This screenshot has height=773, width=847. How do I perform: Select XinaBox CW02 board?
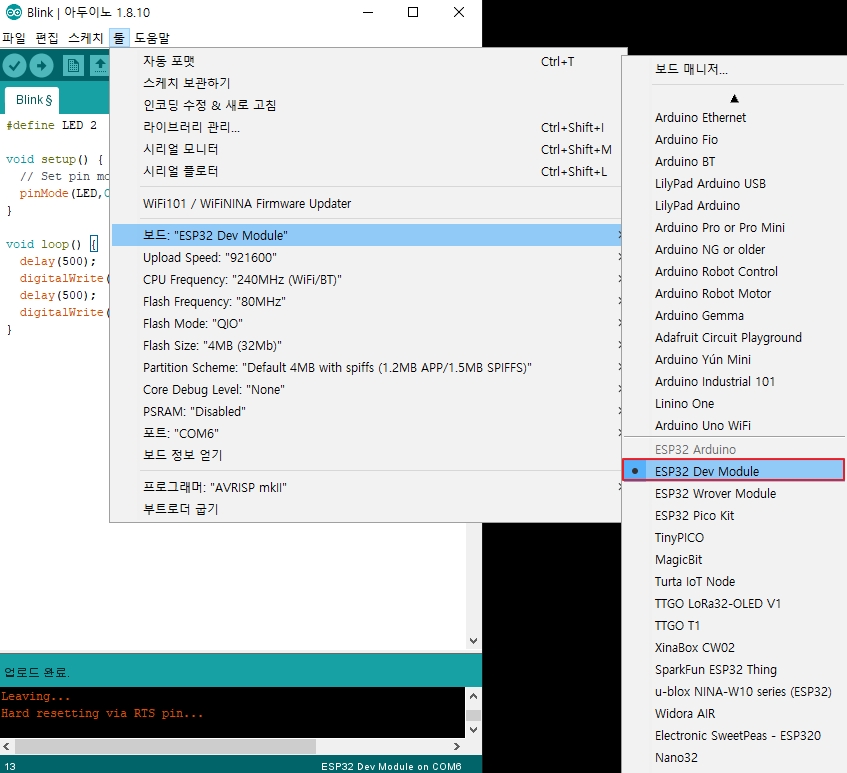733,648
